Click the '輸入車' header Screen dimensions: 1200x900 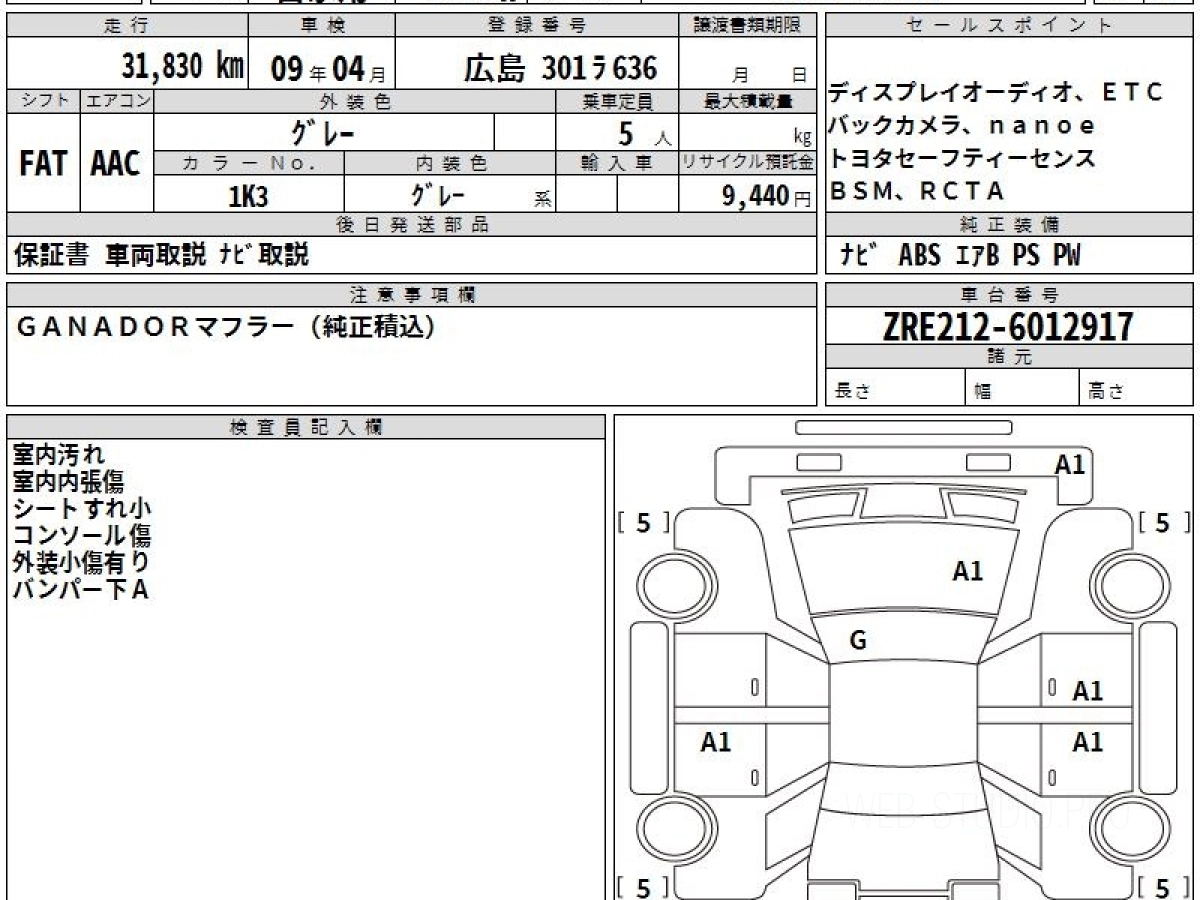click(x=617, y=163)
